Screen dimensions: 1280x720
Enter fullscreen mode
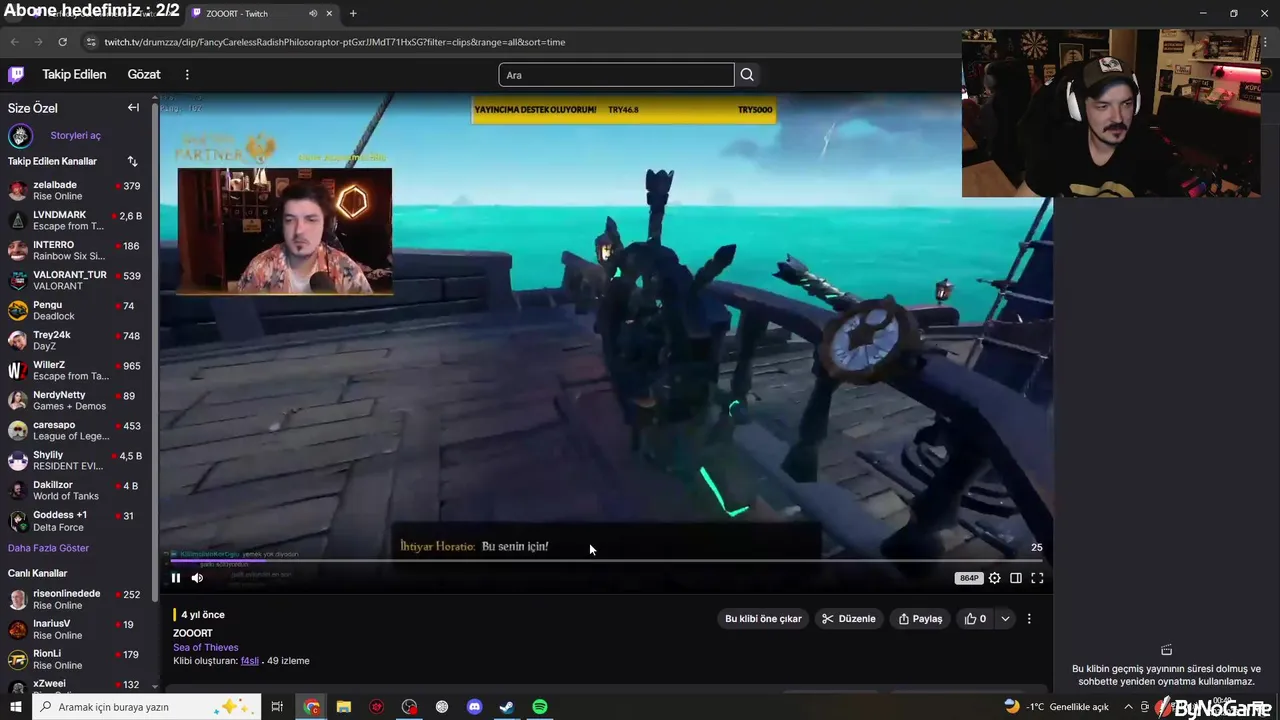pos(1037,577)
